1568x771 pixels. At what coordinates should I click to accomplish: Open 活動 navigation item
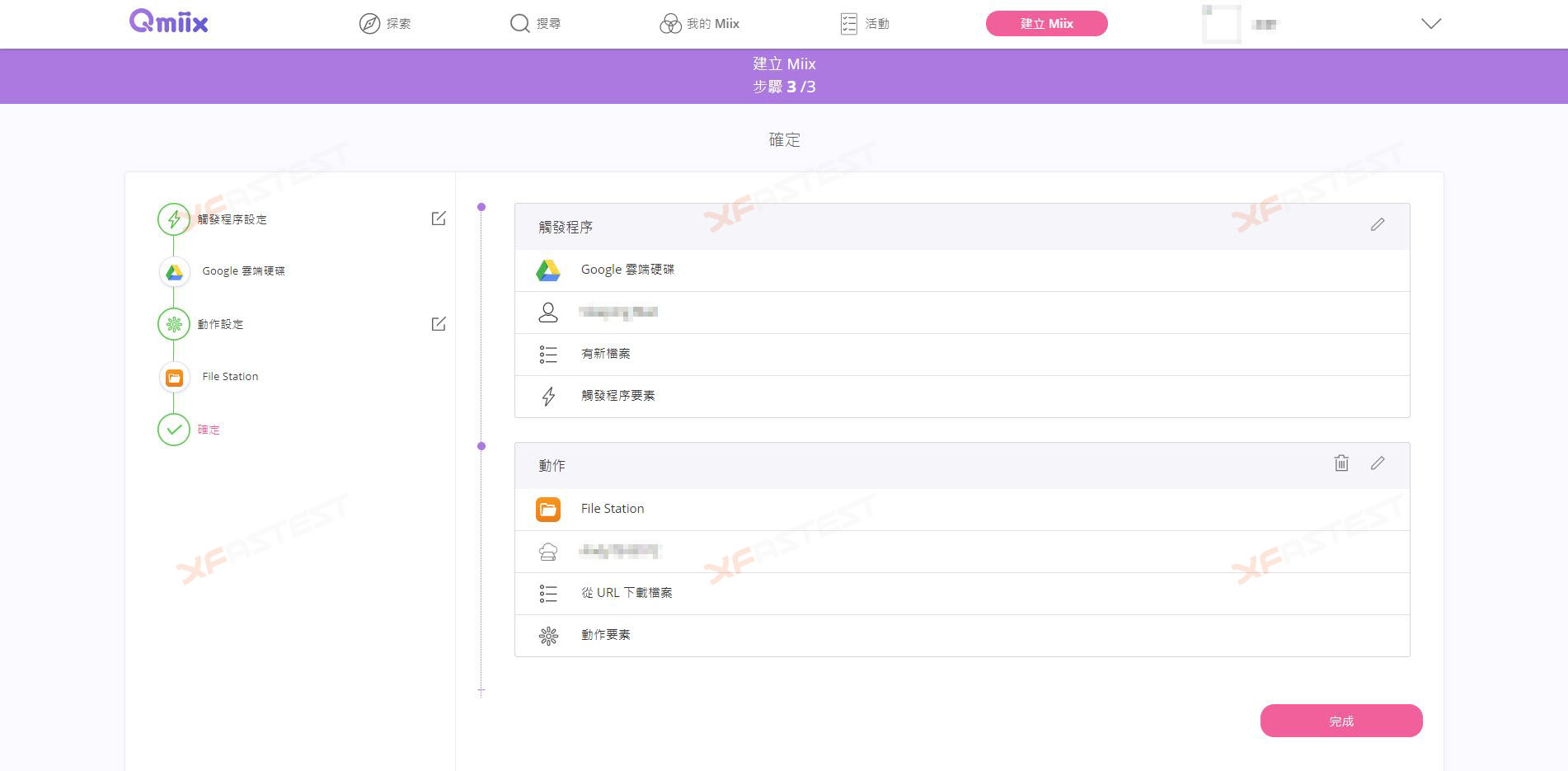click(x=865, y=24)
